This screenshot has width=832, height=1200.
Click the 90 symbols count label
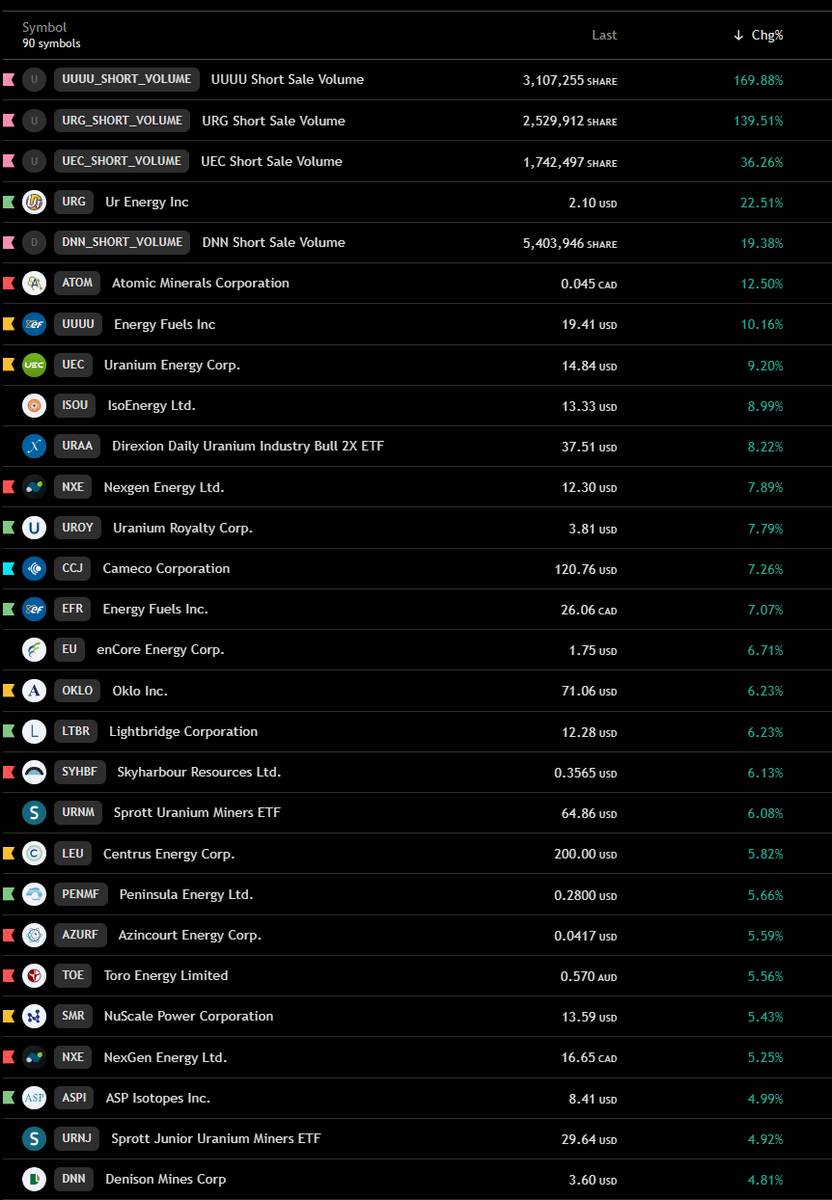[x=51, y=44]
